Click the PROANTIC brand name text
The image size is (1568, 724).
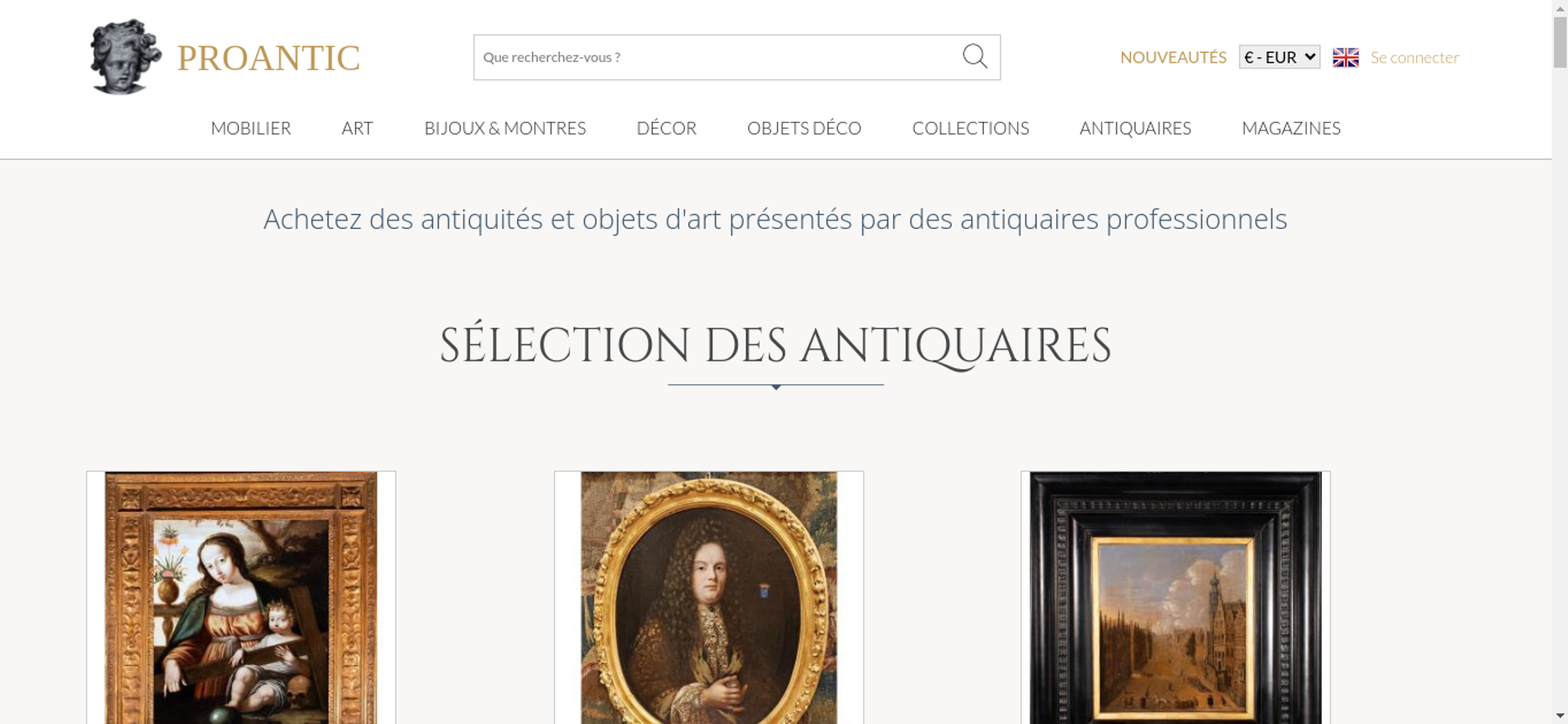[x=268, y=58]
